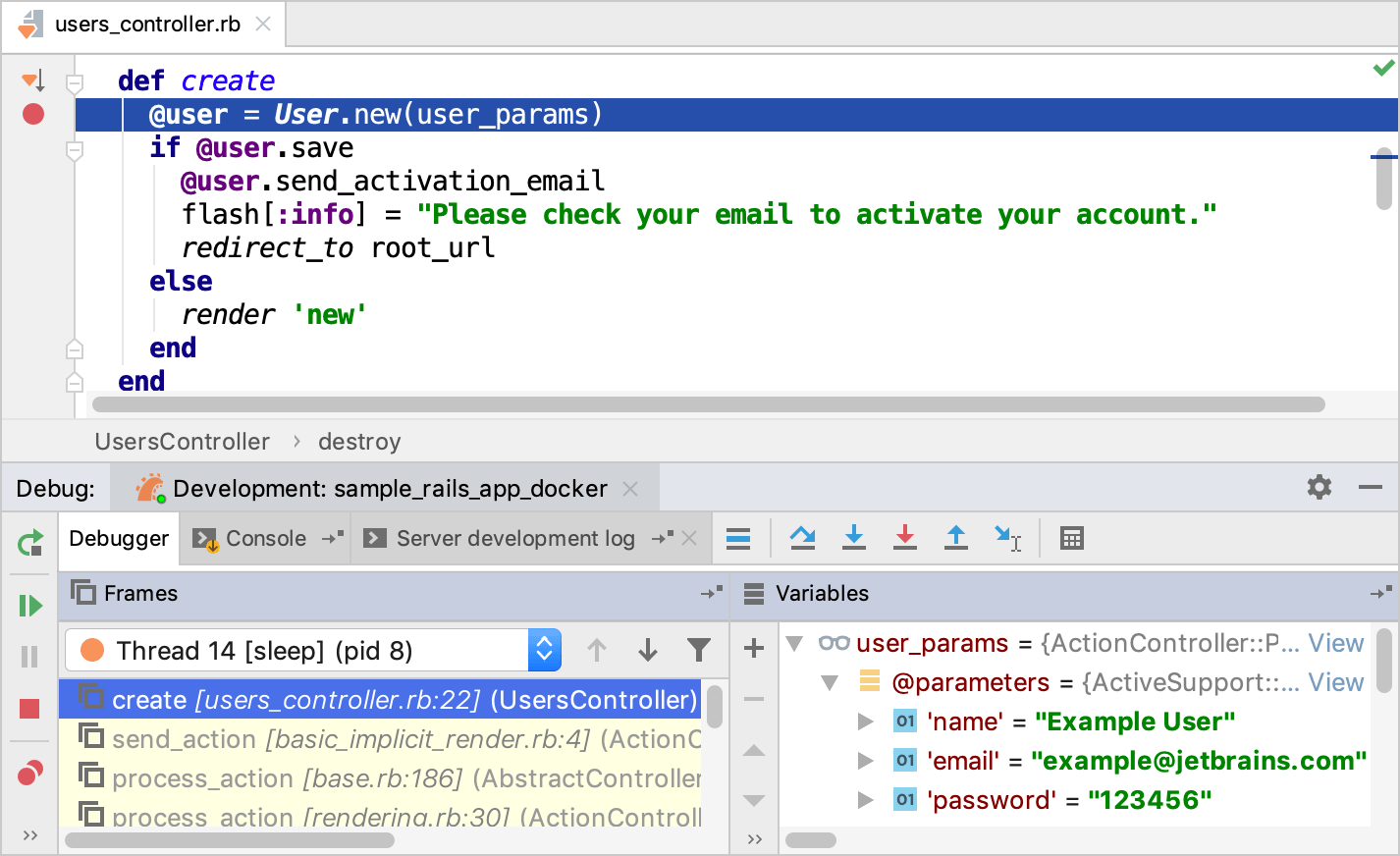Screen dimensions: 1400x856
Task: Toggle the frames filter funnel
Action: 699,650
